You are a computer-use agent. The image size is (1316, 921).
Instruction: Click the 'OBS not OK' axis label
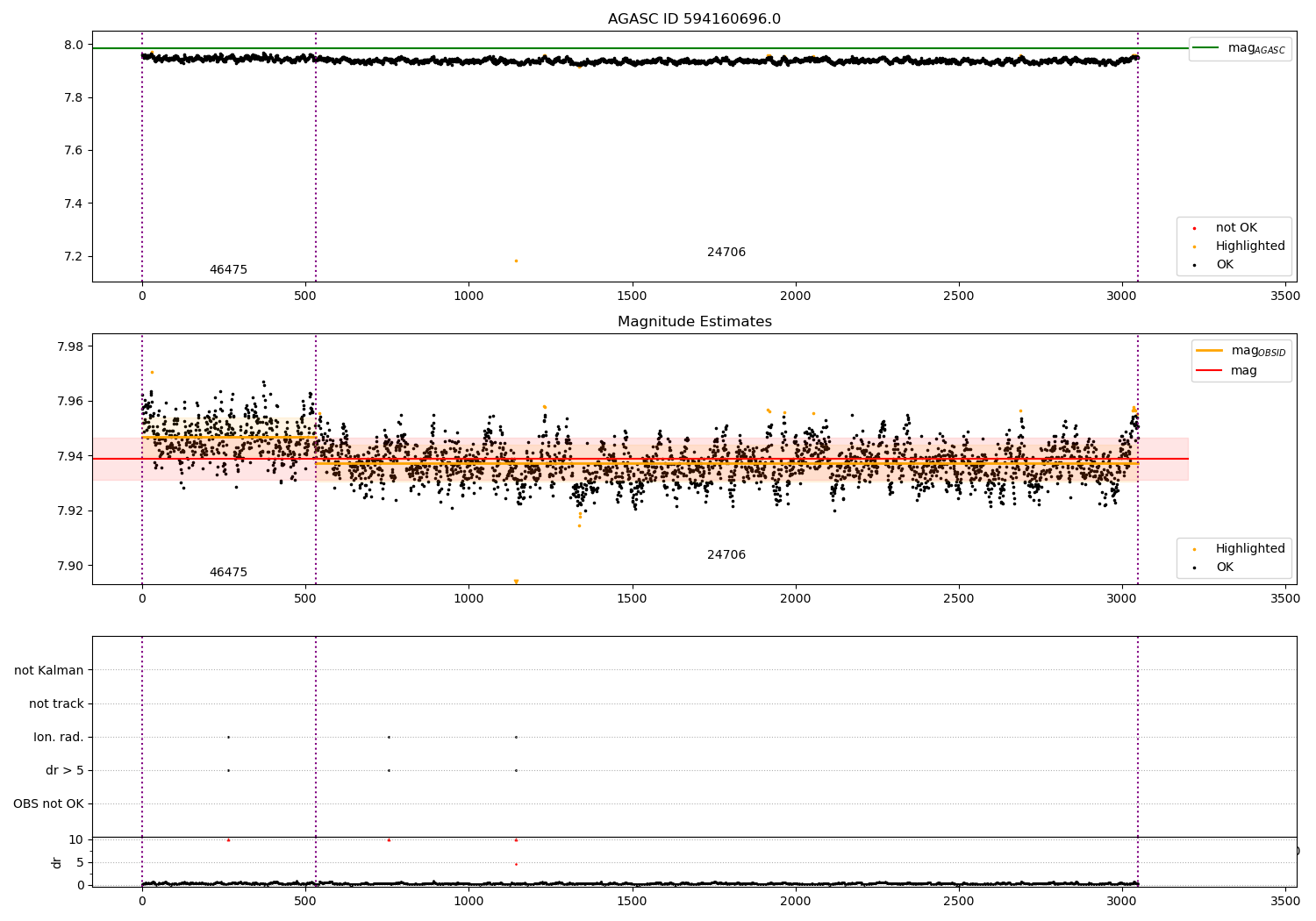pyautogui.click(x=48, y=804)
